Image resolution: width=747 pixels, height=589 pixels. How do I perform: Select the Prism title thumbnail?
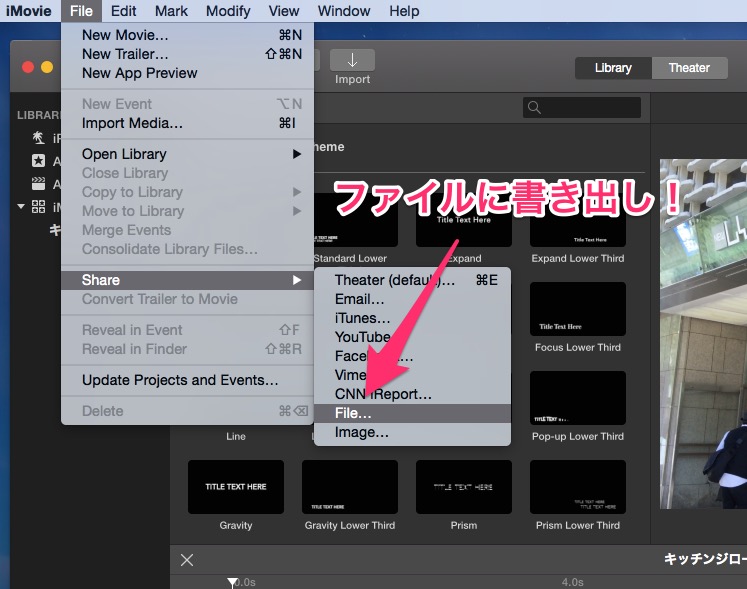[464, 487]
